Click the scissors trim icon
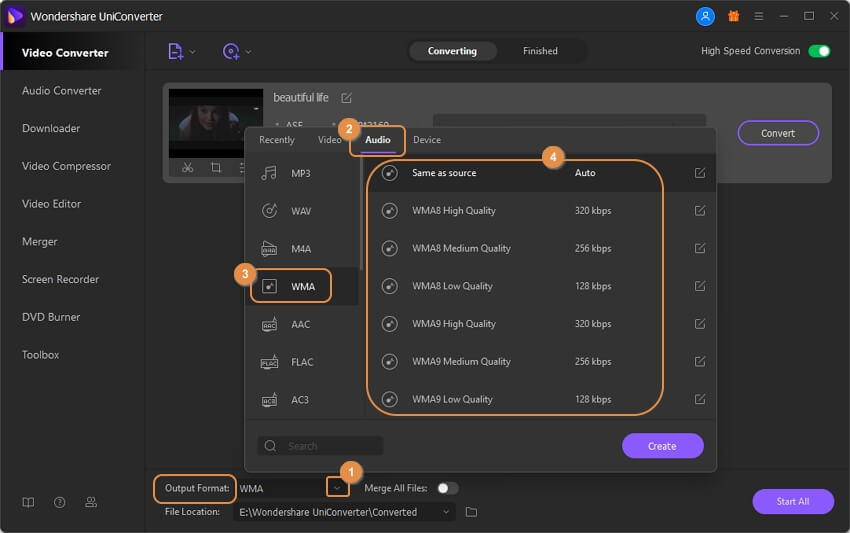This screenshot has height=533, width=850. pyautogui.click(x=188, y=168)
